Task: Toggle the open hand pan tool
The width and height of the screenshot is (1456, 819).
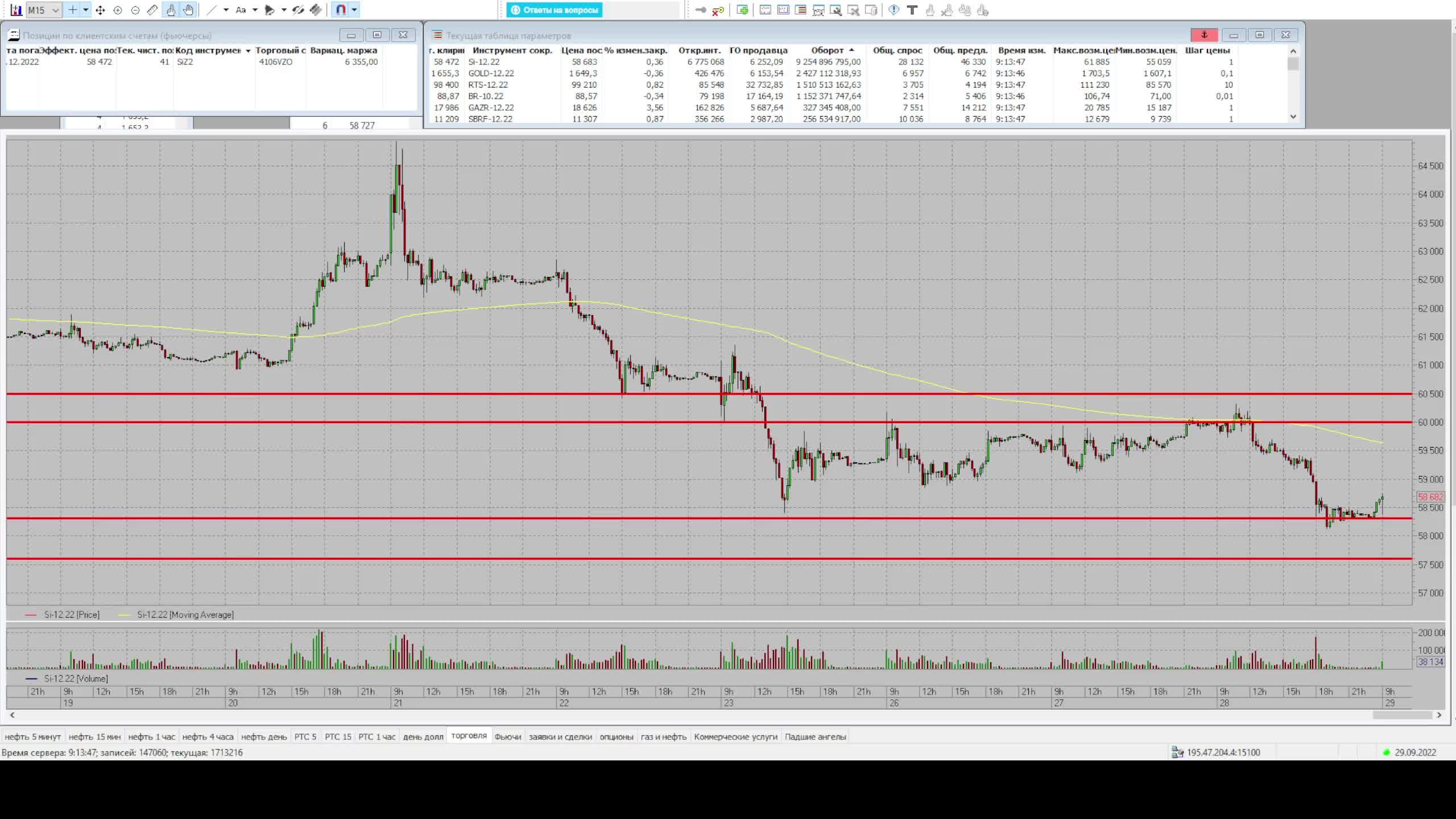Action: (x=188, y=10)
